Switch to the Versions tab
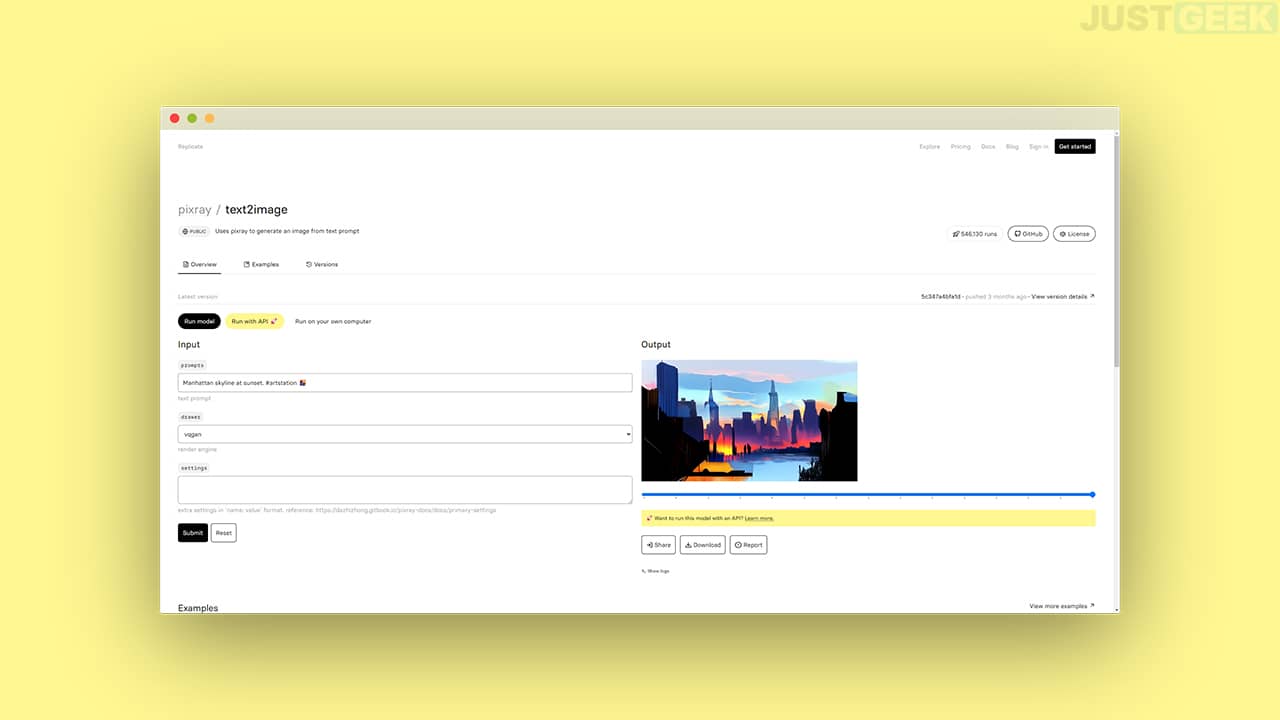1280x720 pixels. 322,264
